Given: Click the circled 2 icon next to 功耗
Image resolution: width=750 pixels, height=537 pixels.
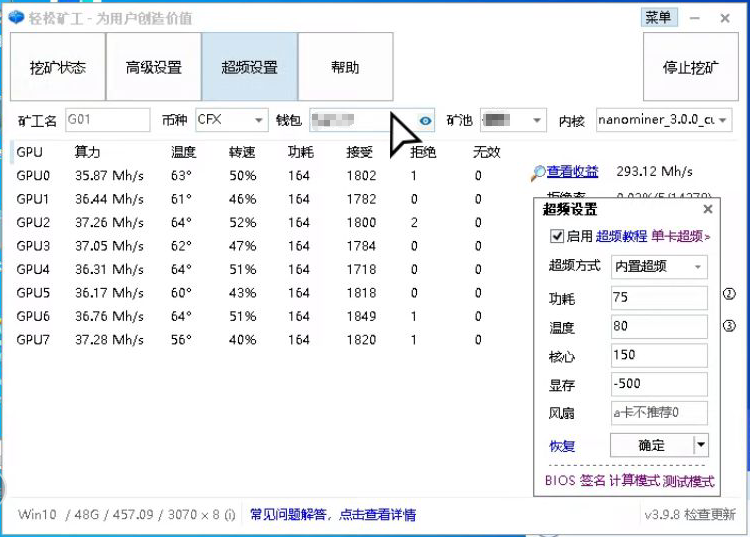Looking at the screenshot, I should click(x=729, y=295).
